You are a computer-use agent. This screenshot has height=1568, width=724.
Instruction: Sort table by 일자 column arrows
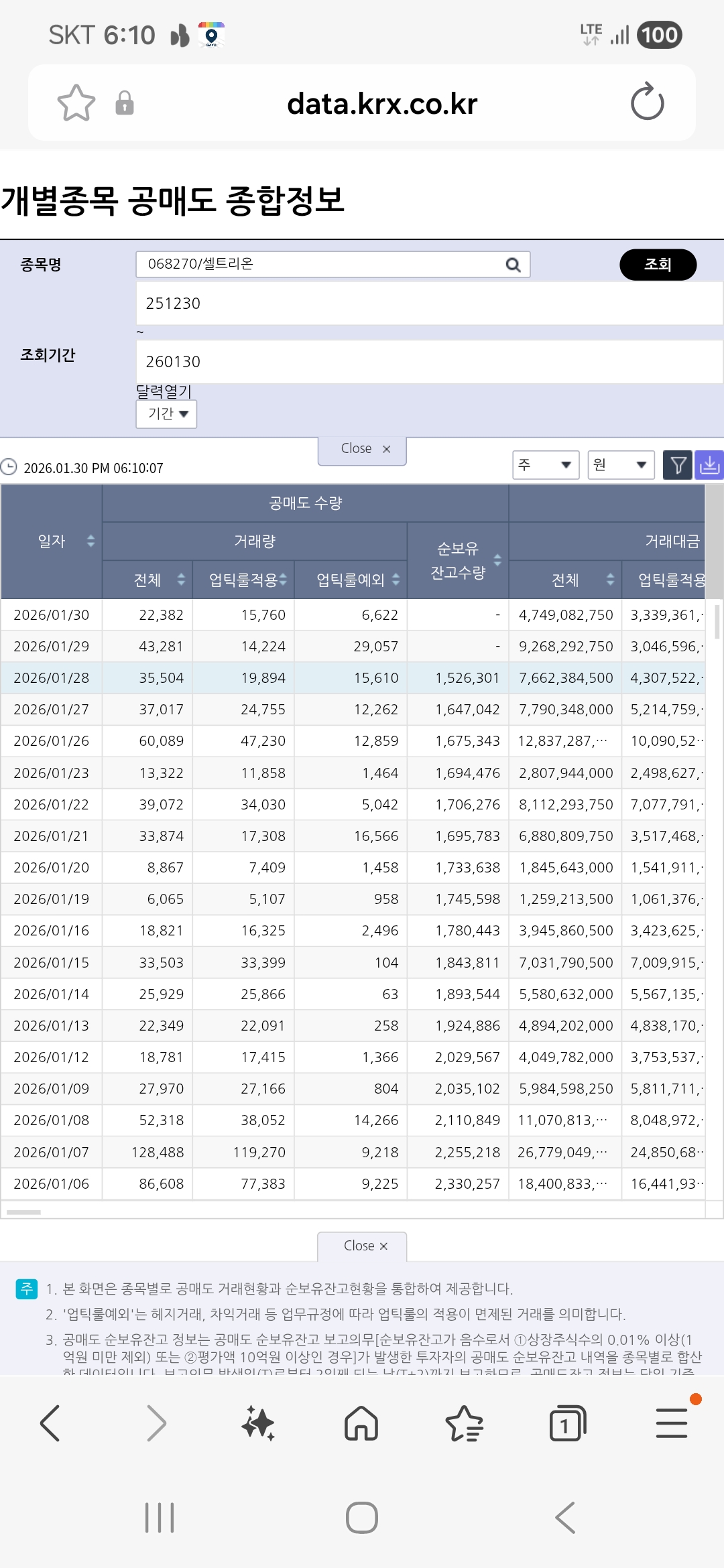[x=90, y=541]
